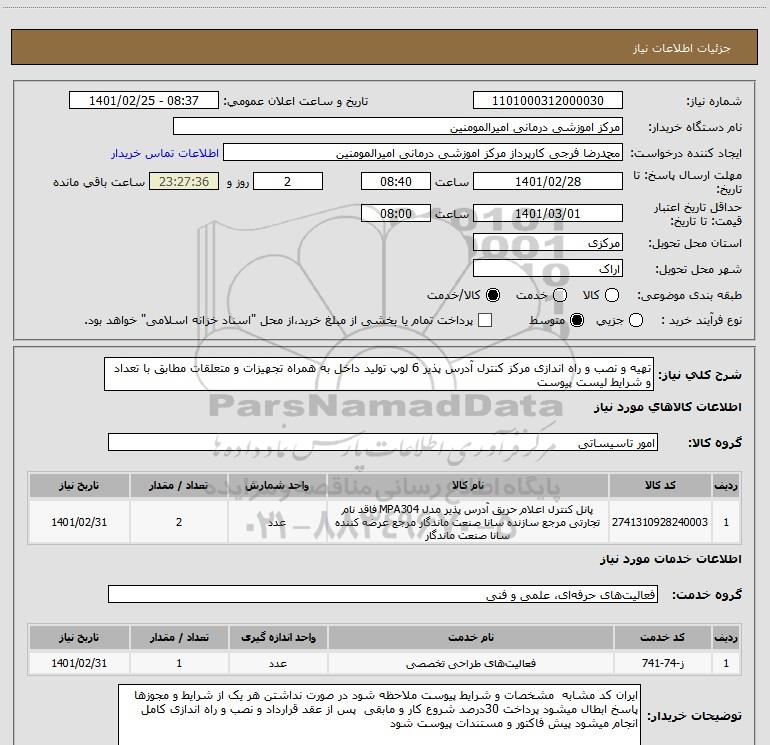Click the شماره نیاز field 1101000312000030
The height and width of the screenshot is (745, 770).
(548, 101)
